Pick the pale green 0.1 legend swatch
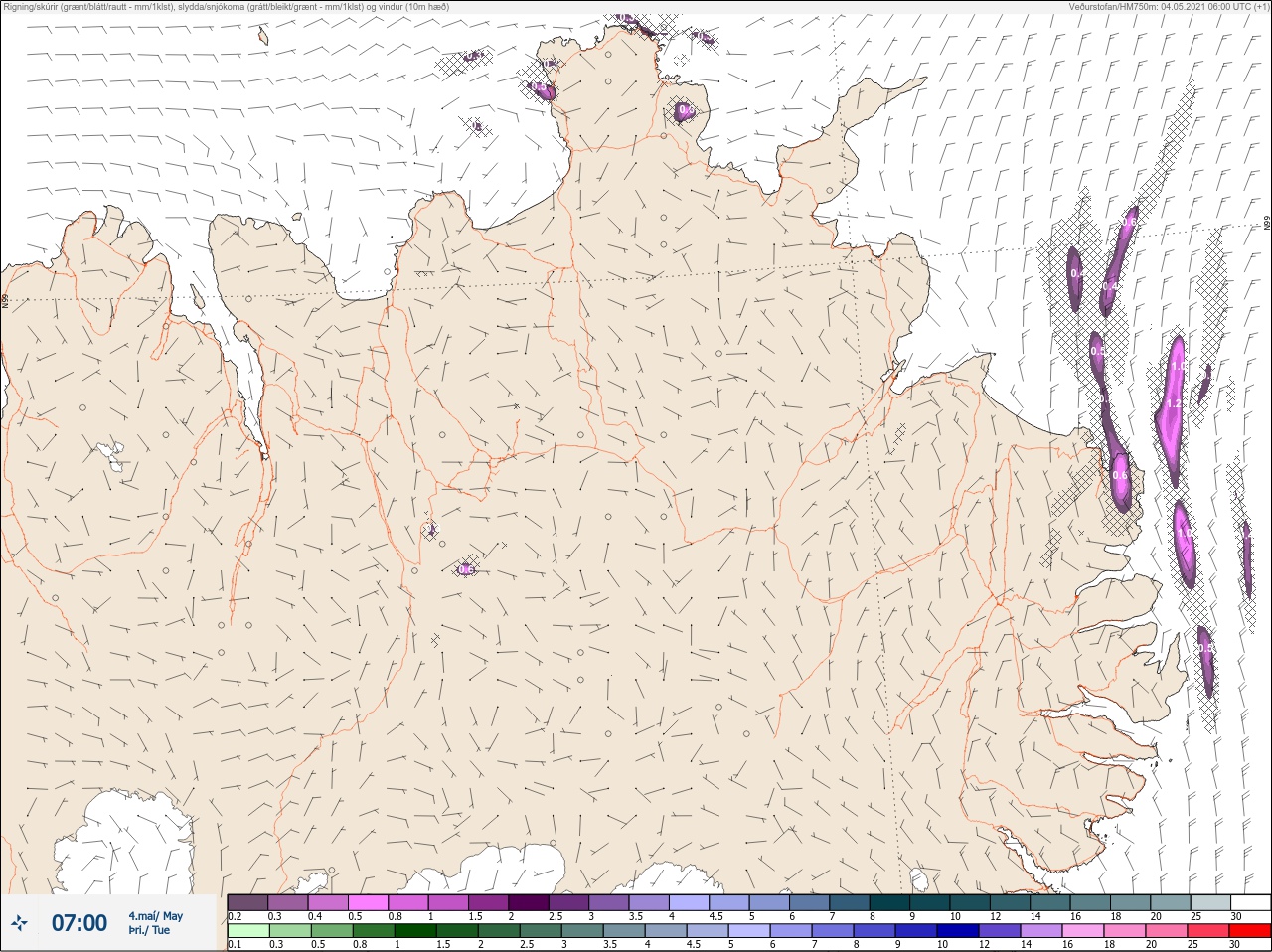The width and height of the screenshot is (1272, 952). (x=248, y=931)
